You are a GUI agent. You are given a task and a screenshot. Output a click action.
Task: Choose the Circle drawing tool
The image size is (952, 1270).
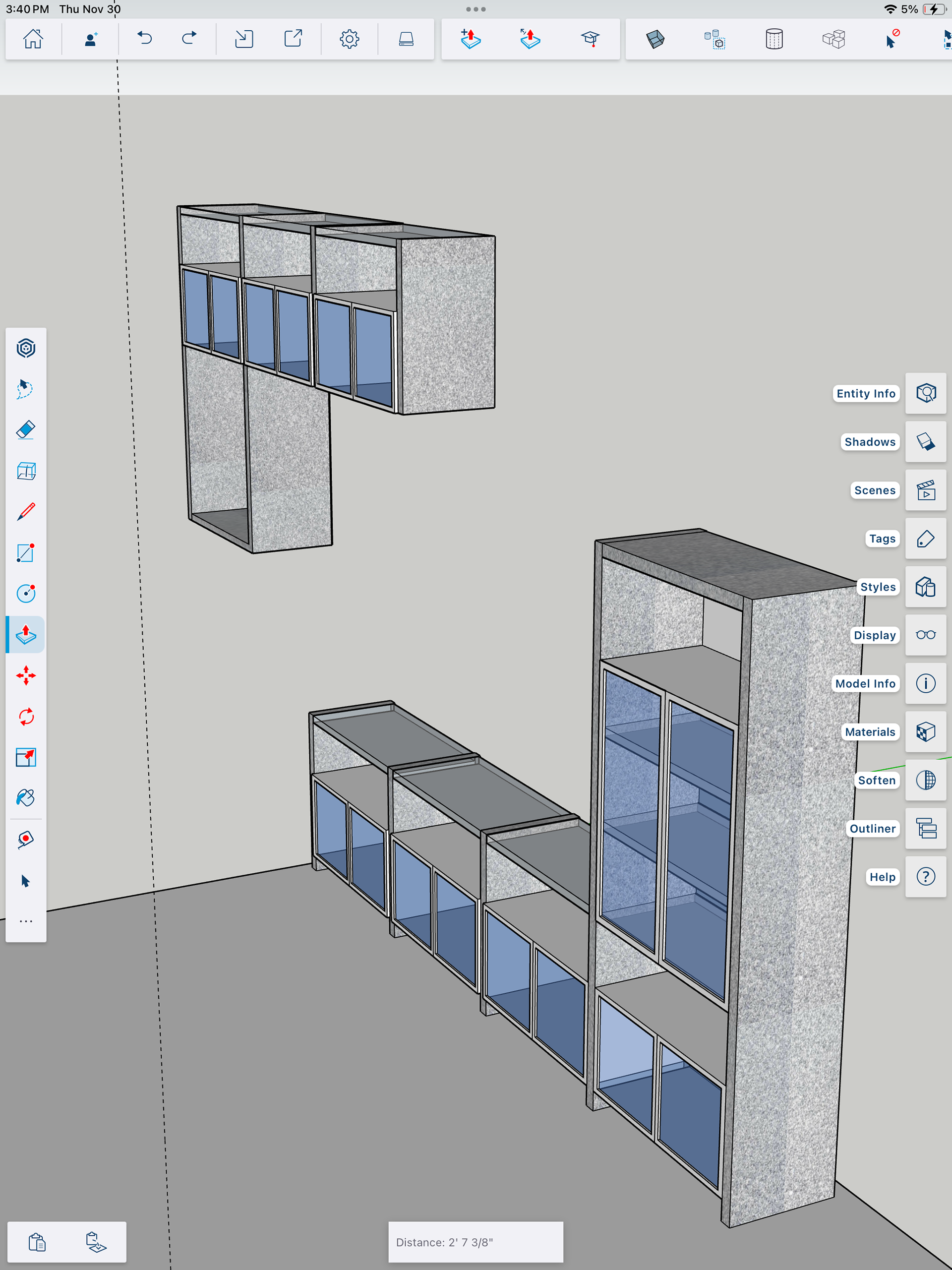coord(26,593)
